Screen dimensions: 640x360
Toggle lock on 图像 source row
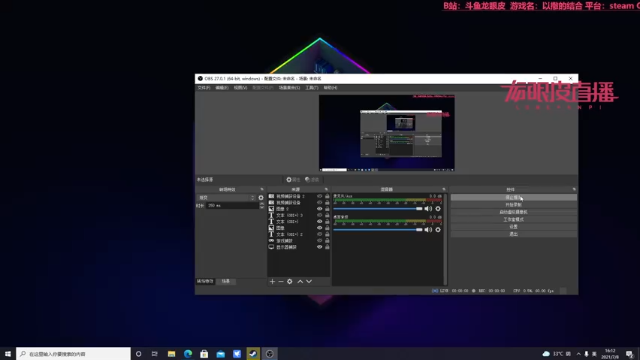[x=327, y=228]
